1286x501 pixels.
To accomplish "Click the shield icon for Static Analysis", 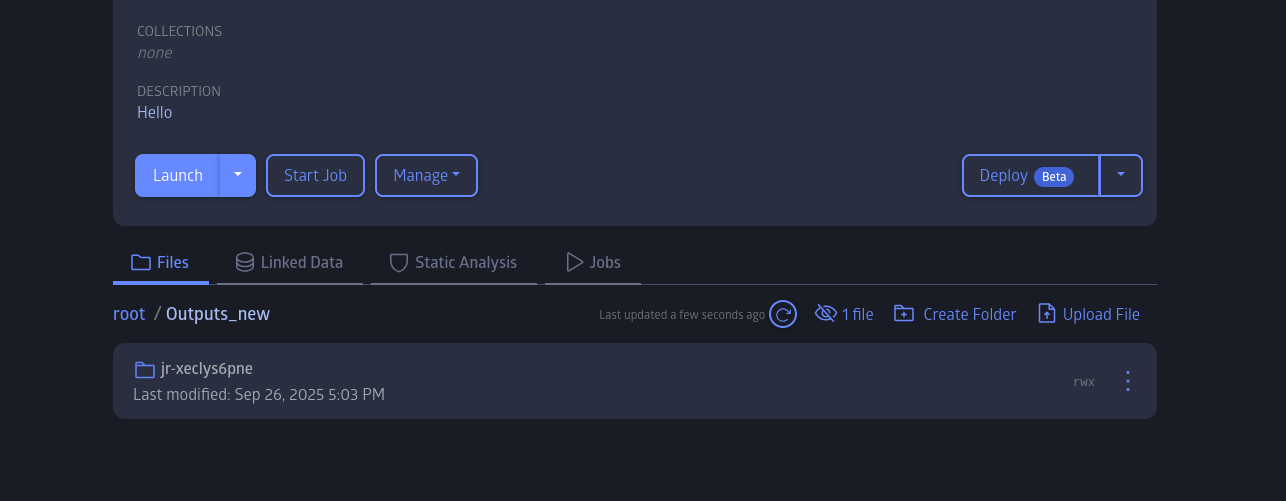I will (399, 263).
